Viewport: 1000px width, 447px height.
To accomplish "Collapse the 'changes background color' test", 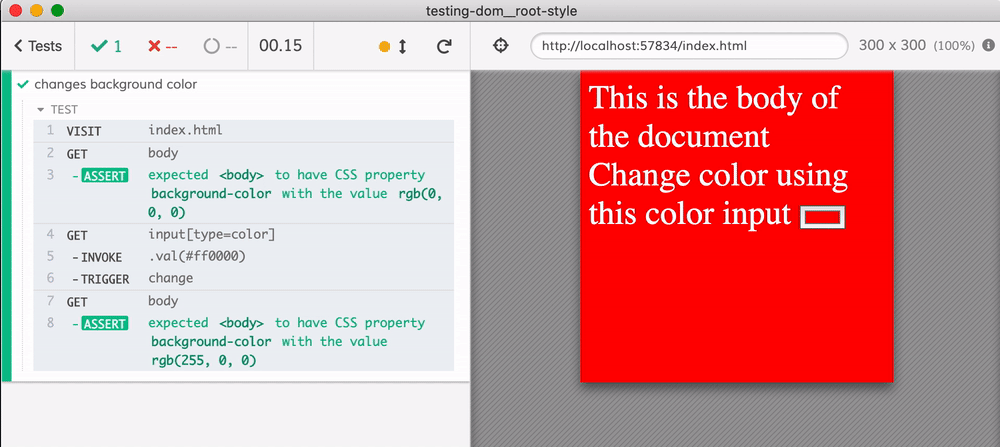I will (115, 85).
